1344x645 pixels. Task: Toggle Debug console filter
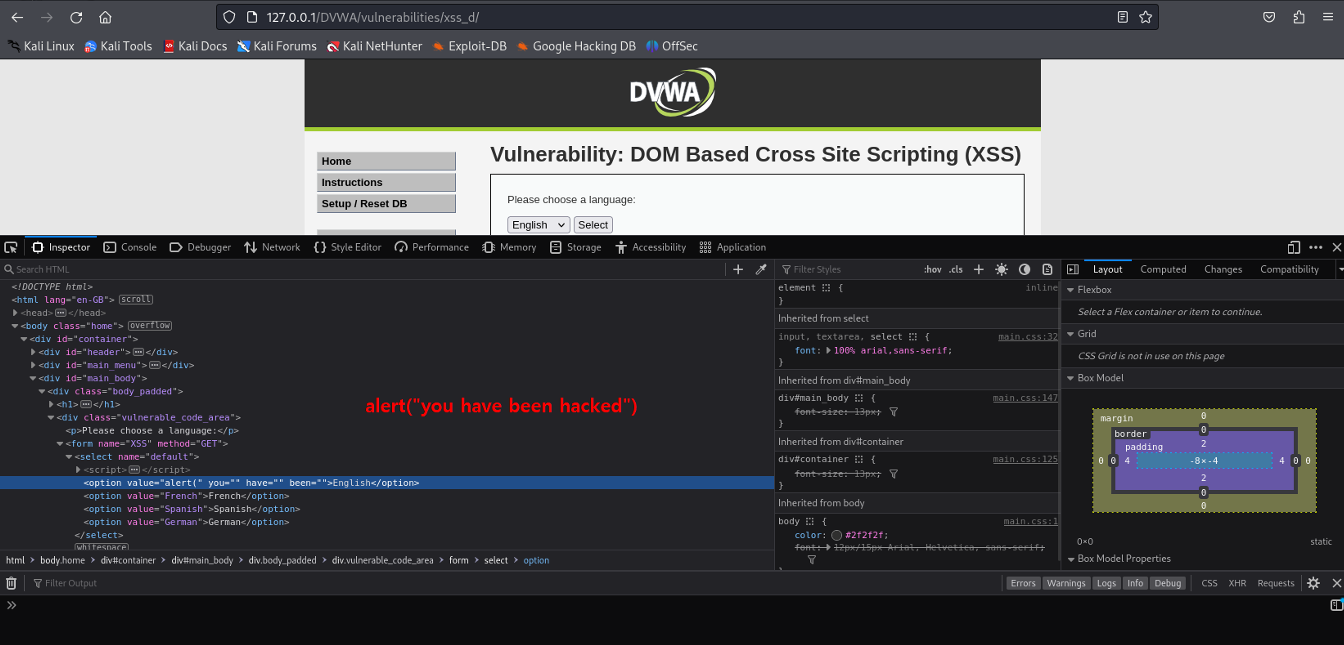[x=1167, y=583]
